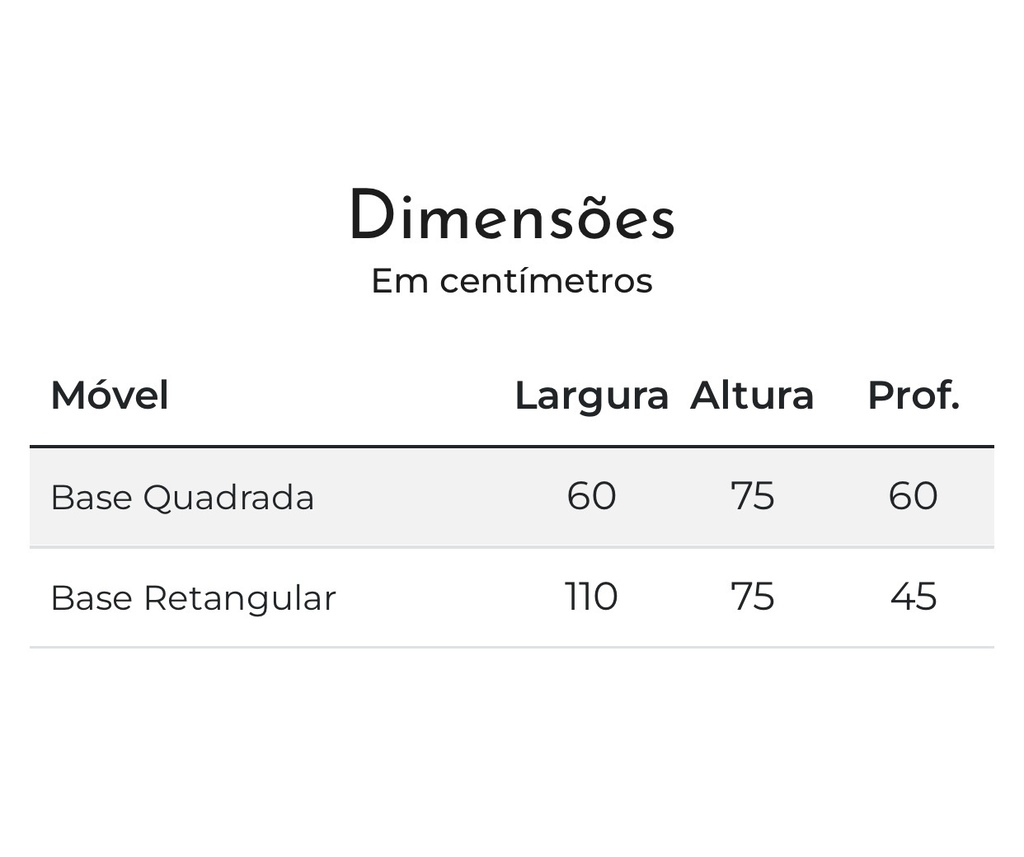
Task: Select the Móvel column header
Action: tap(110, 395)
